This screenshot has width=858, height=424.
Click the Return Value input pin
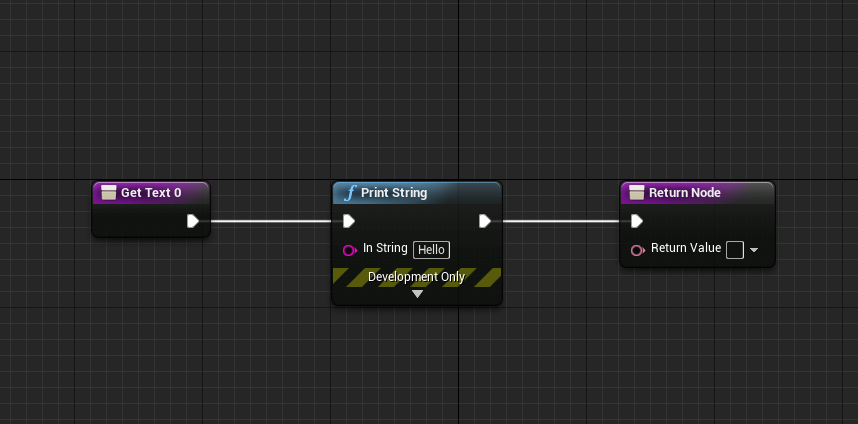pyautogui.click(x=637, y=251)
